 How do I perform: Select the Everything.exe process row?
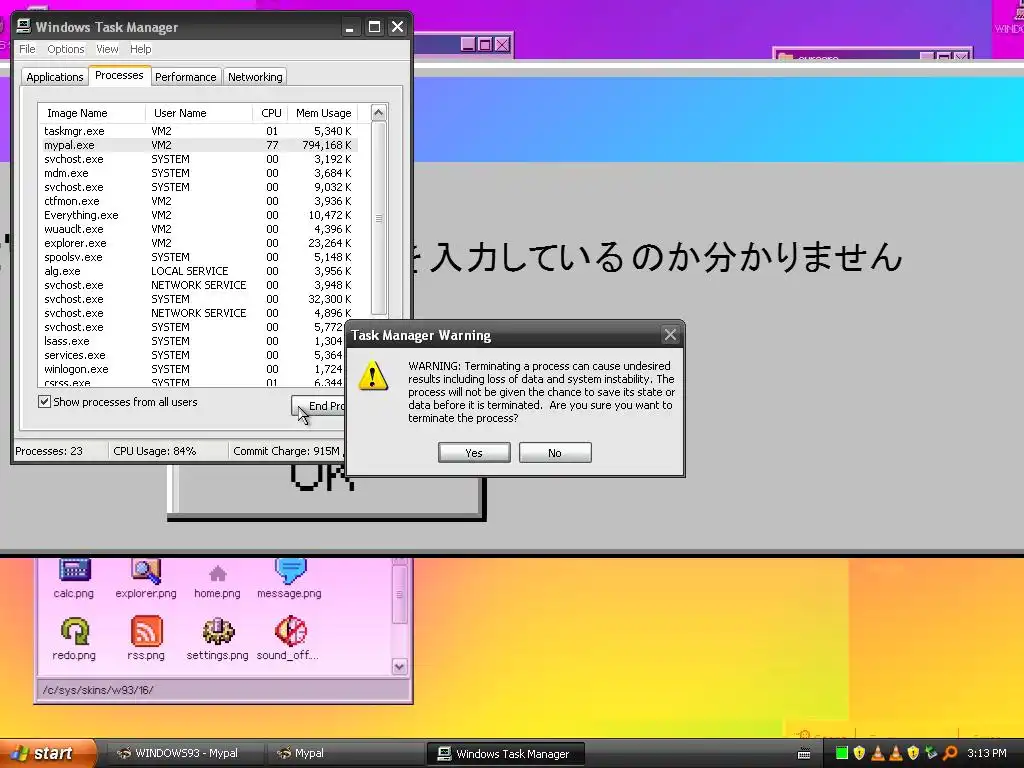[x=198, y=215]
